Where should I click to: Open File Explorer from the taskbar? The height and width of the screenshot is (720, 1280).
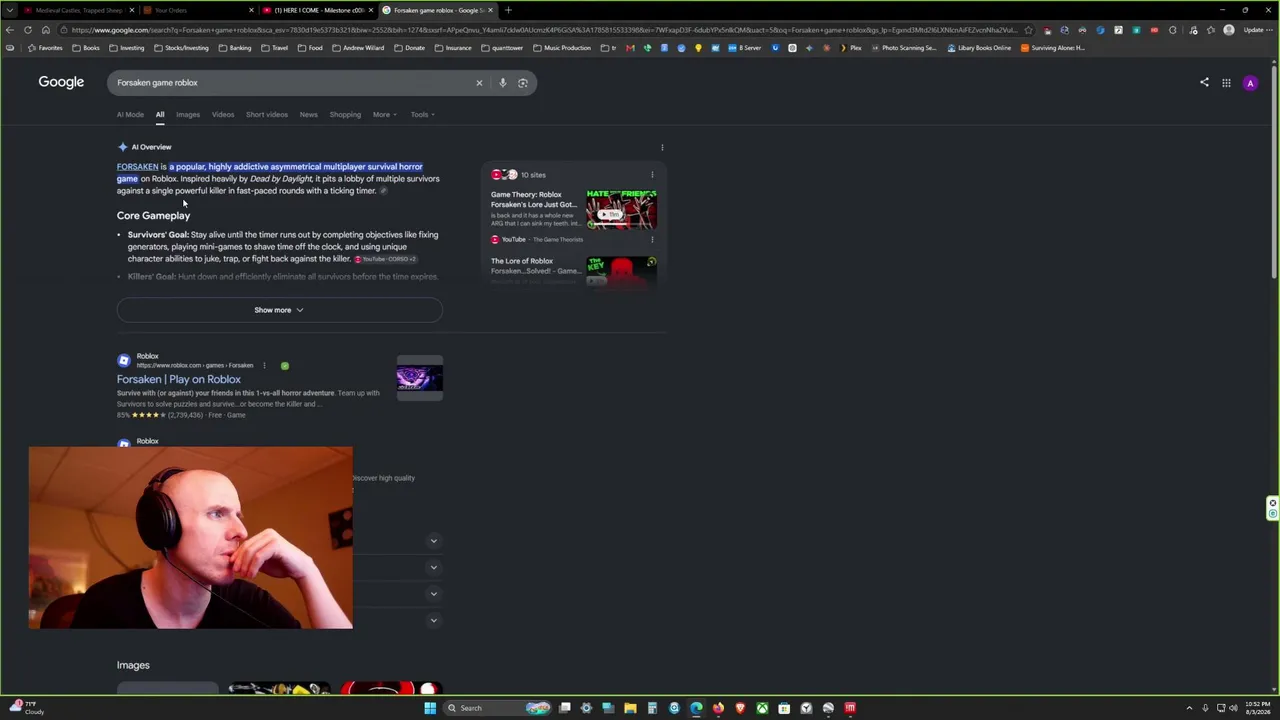point(630,708)
